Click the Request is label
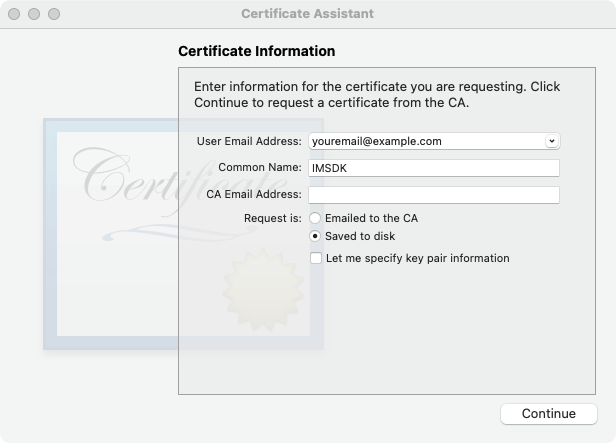Screen dimensions: 616x443 tap(273, 218)
